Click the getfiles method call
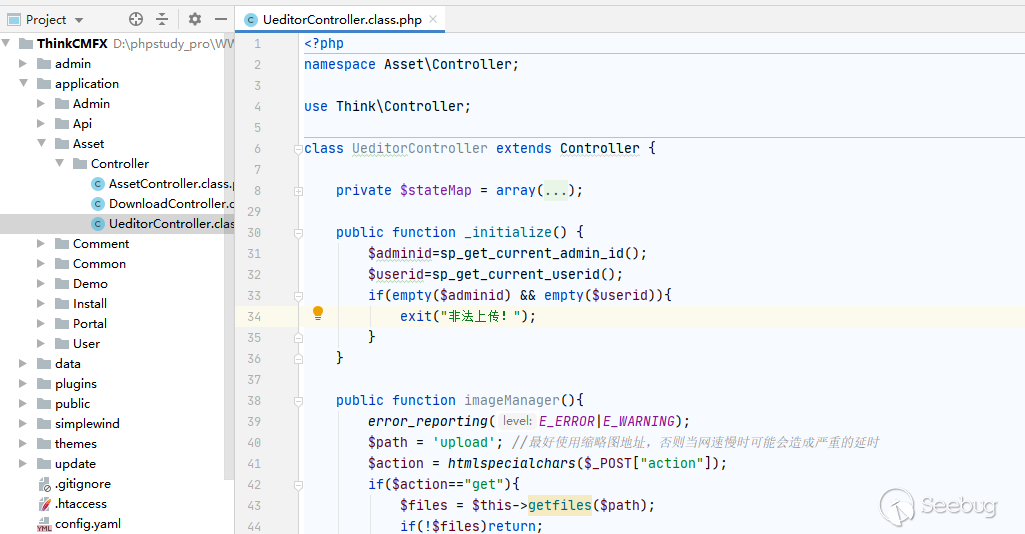The image size is (1025, 534). [x=559, y=506]
